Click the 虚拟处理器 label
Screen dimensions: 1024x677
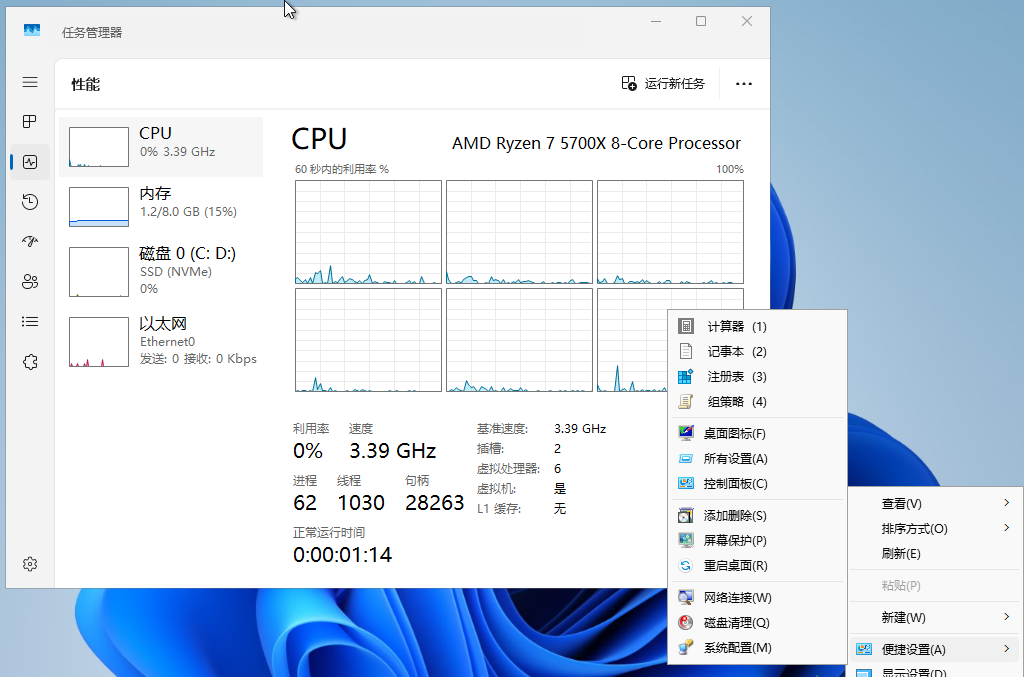509,469
